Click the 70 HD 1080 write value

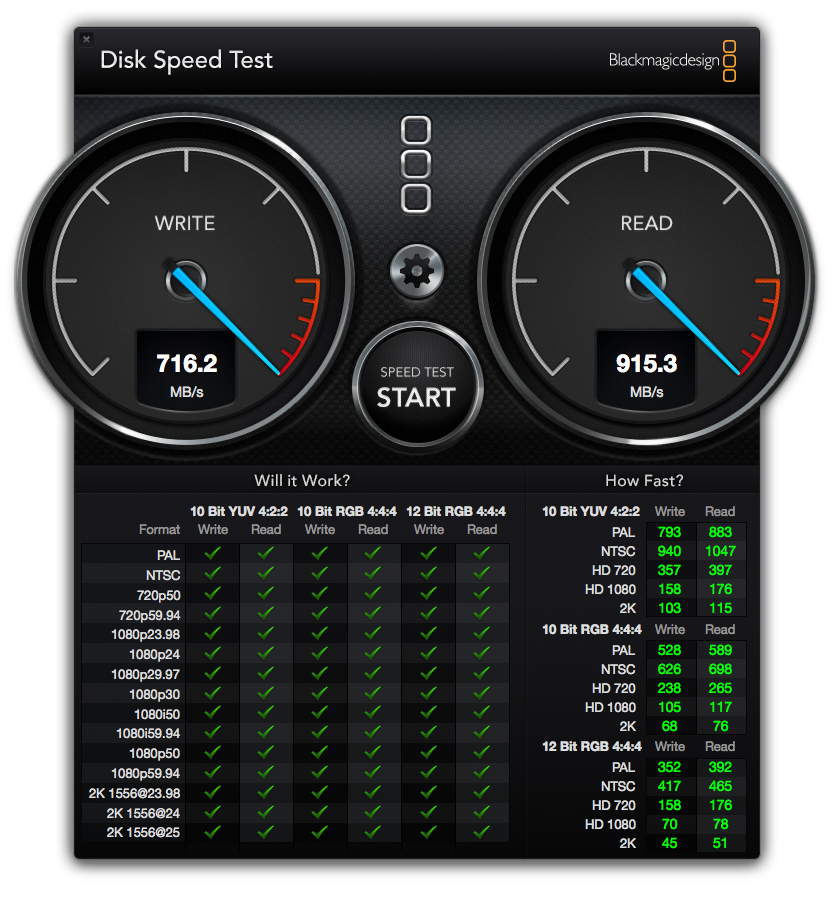pos(670,824)
